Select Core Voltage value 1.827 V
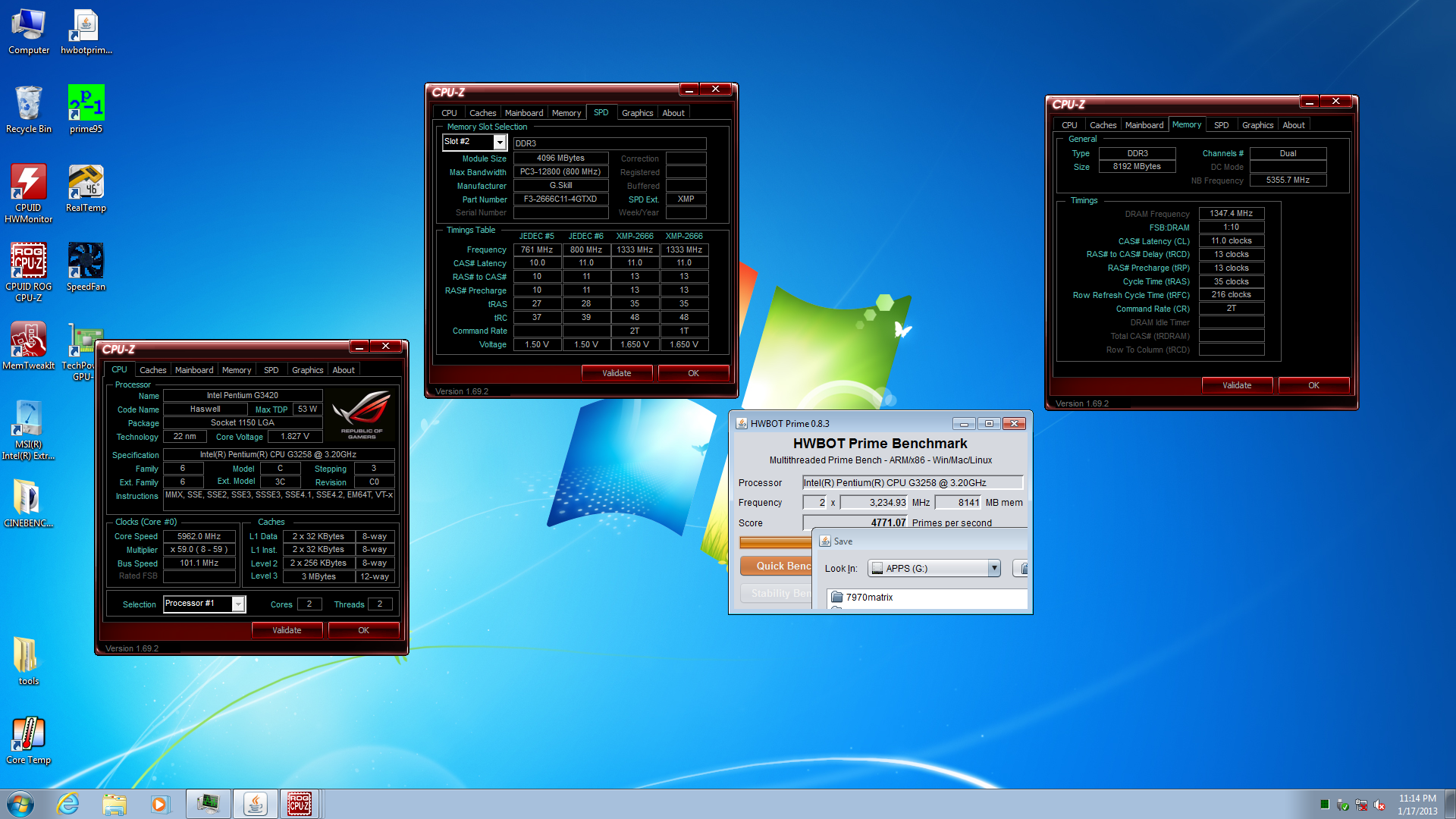This screenshot has width=1456, height=819. click(x=295, y=437)
